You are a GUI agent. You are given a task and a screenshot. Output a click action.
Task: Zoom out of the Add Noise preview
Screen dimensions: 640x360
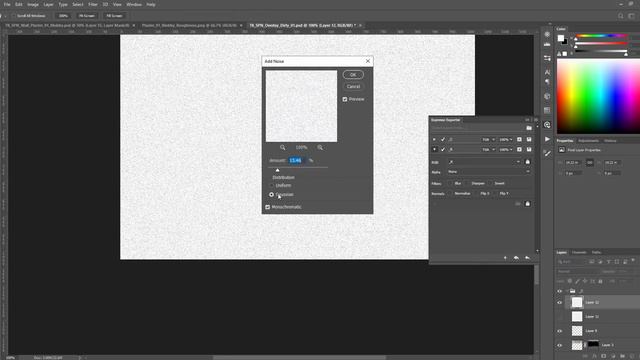[282, 147]
